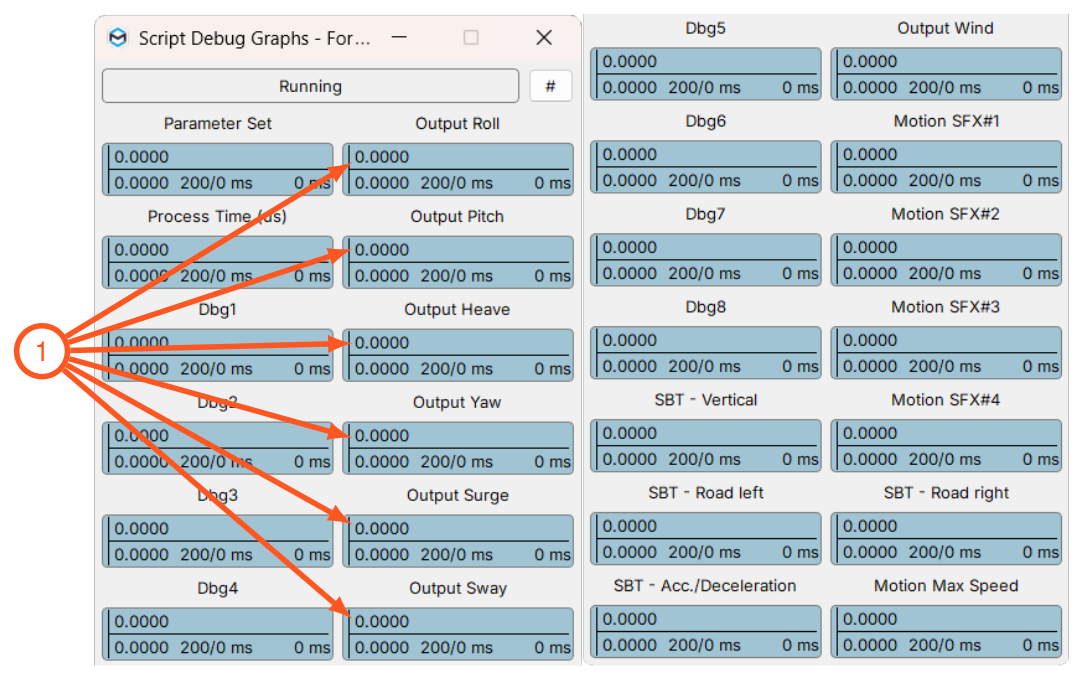
Task: Minimize the Script Debug Graphs window
Action: coord(400,37)
